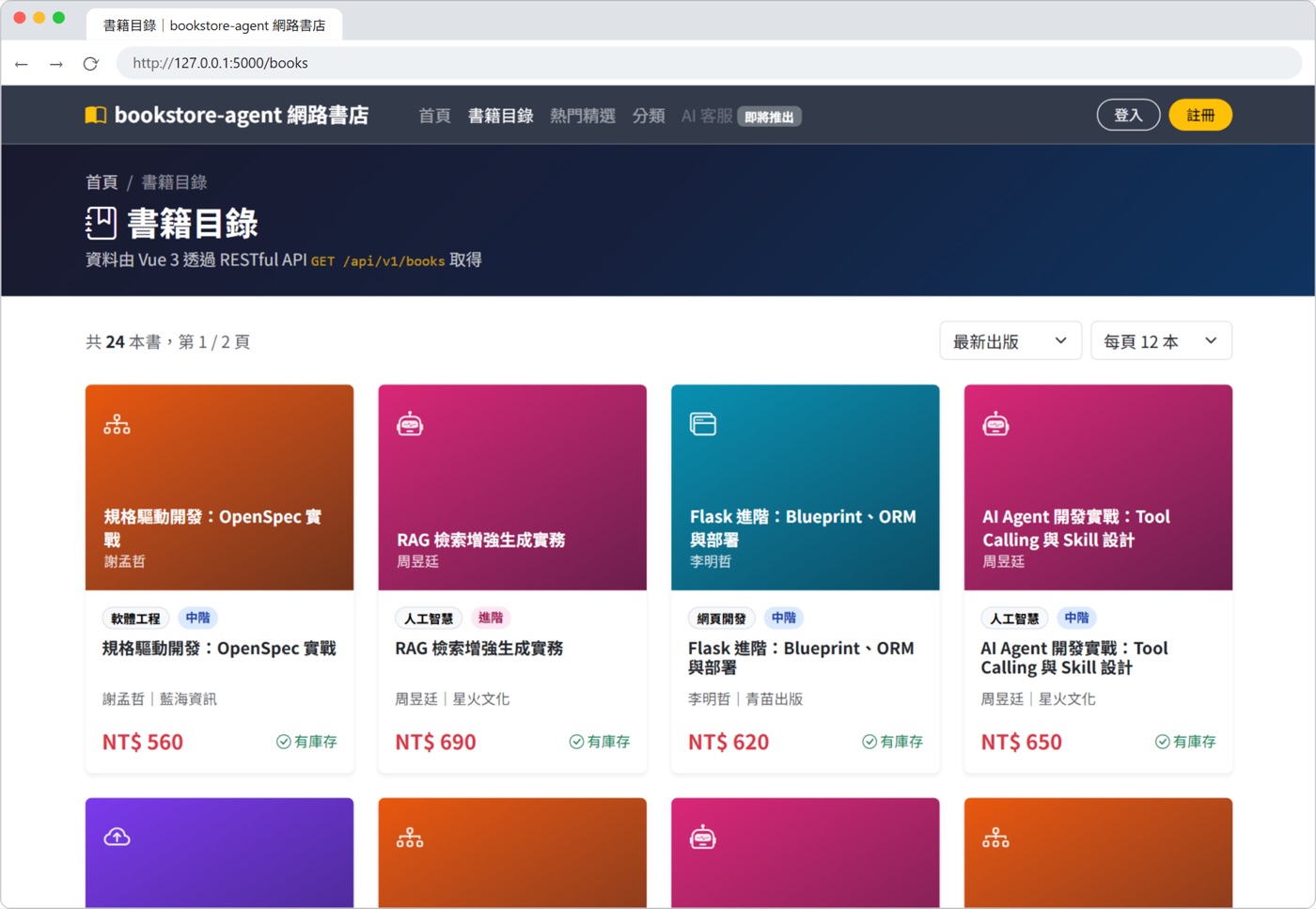This screenshot has width=1316, height=909.
Task: Click the cloud upload icon on the purple cover
Action: 117,837
